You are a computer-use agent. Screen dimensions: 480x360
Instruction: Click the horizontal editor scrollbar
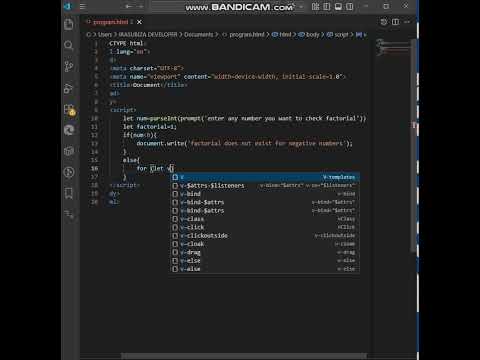[x=245, y=356]
